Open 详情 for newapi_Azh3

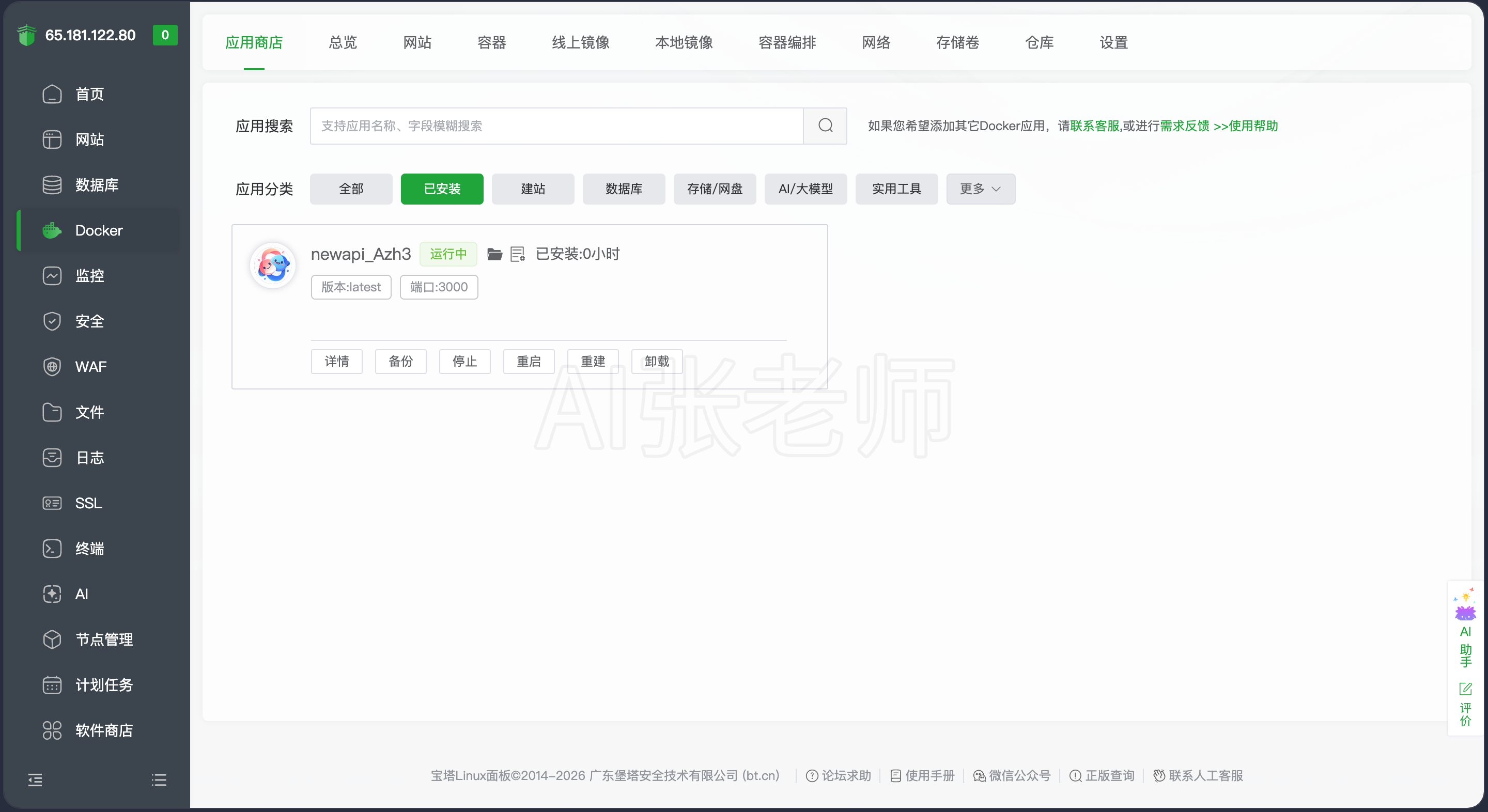tap(337, 362)
